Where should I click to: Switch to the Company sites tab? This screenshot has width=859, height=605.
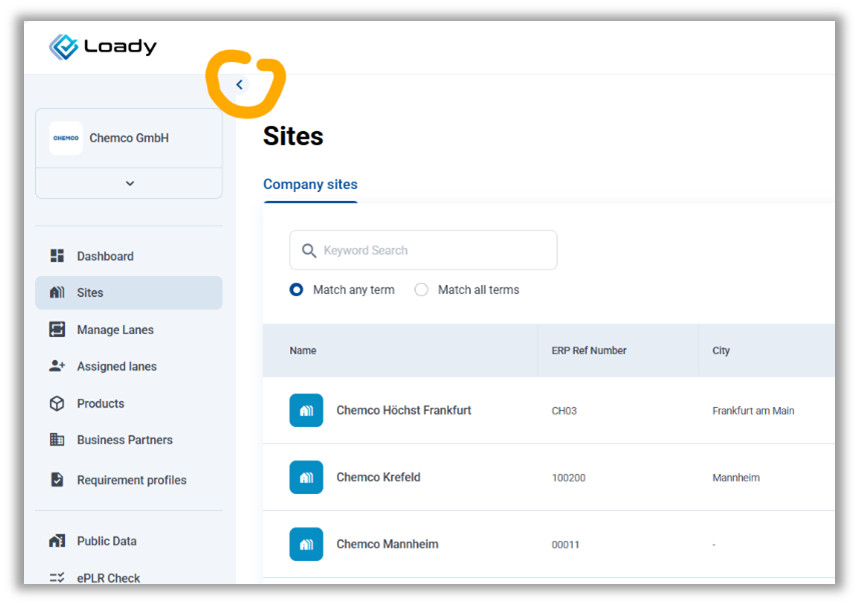pos(310,184)
